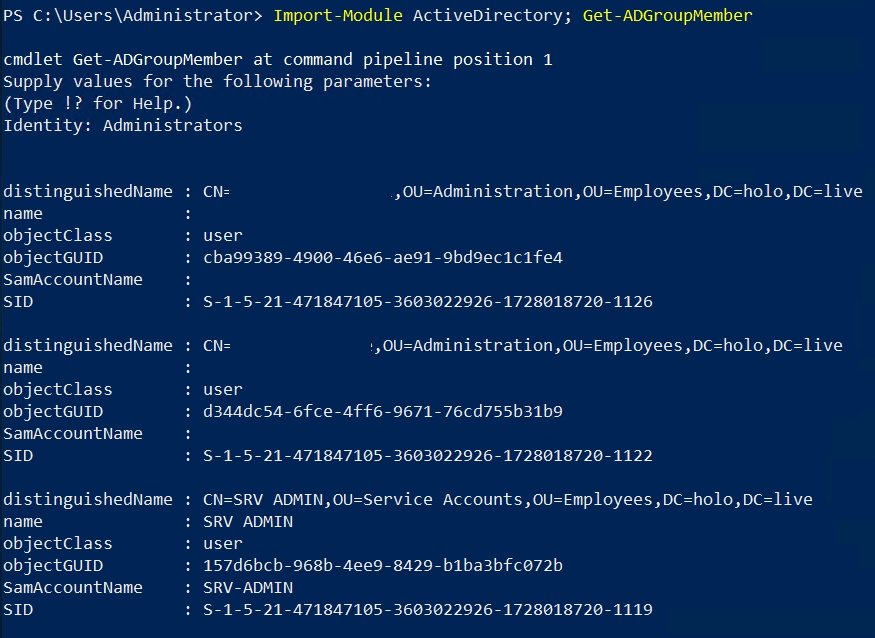Click the 'command pipeline position 1' message line

278,60
